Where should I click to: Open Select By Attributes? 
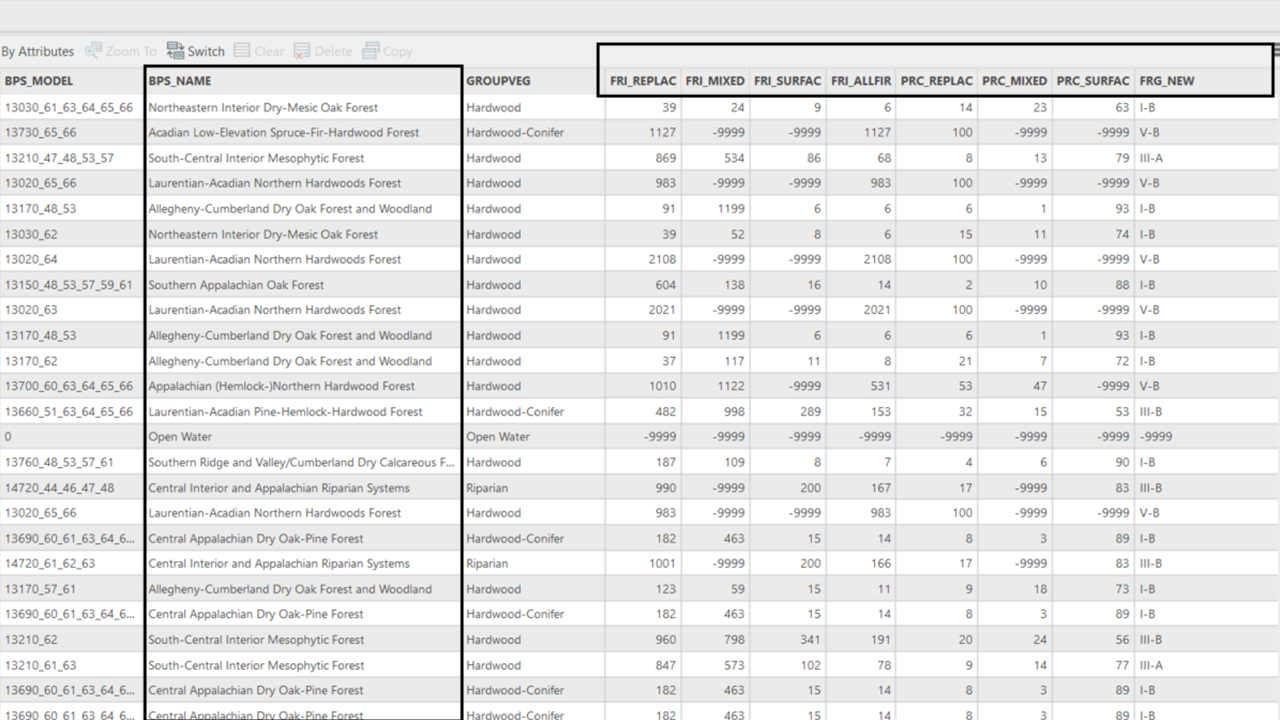pos(37,51)
